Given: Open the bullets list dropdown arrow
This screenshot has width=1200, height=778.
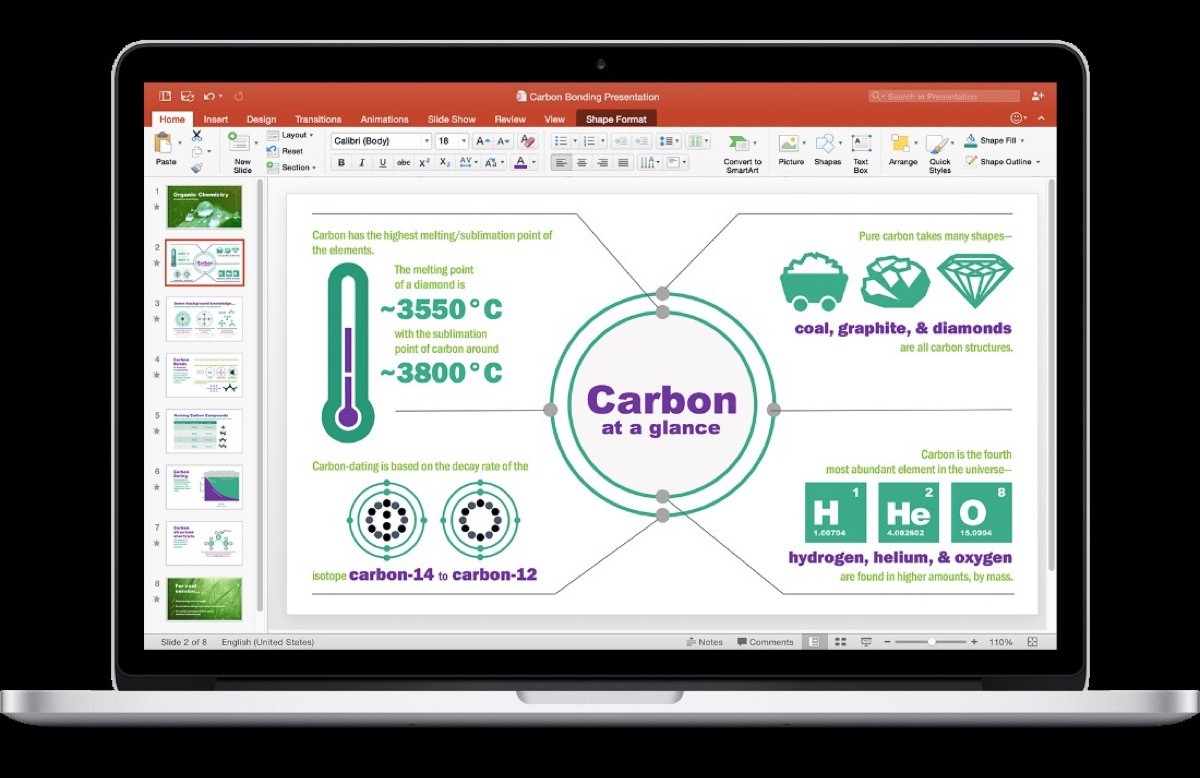Looking at the screenshot, I should point(575,141).
